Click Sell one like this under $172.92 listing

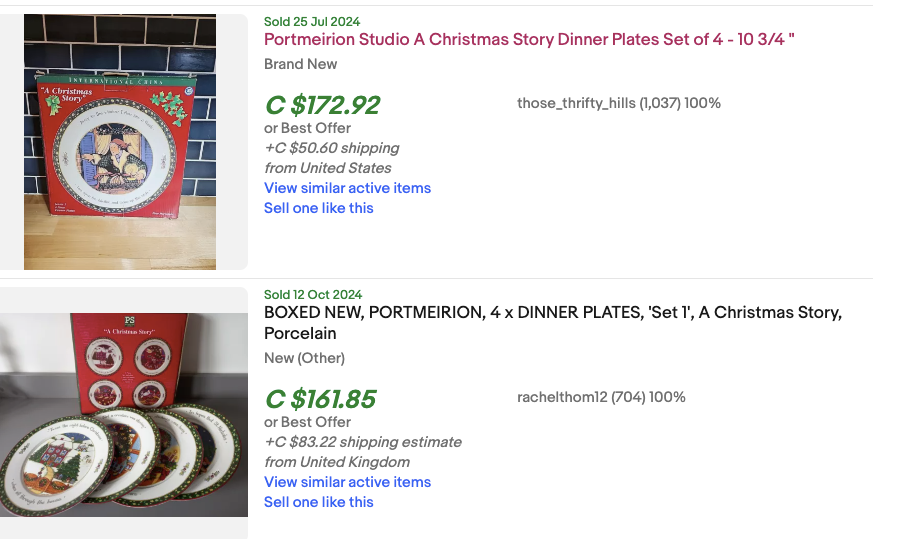tap(318, 208)
